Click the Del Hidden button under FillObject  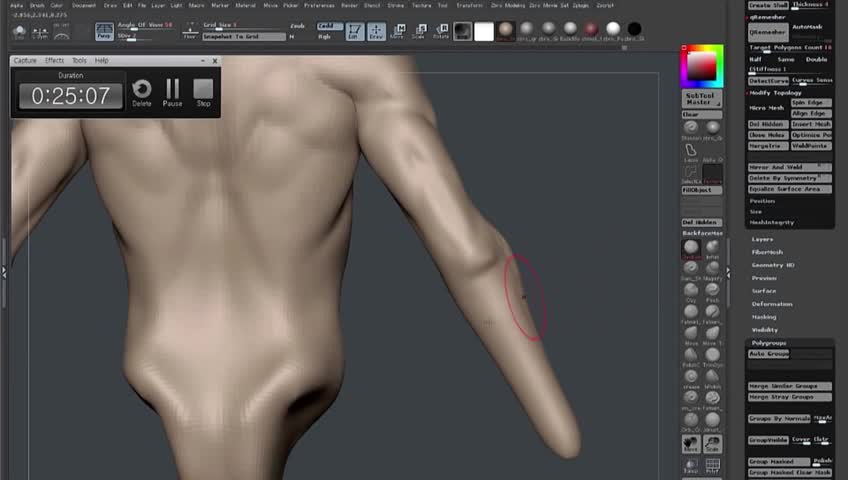(701, 222)
